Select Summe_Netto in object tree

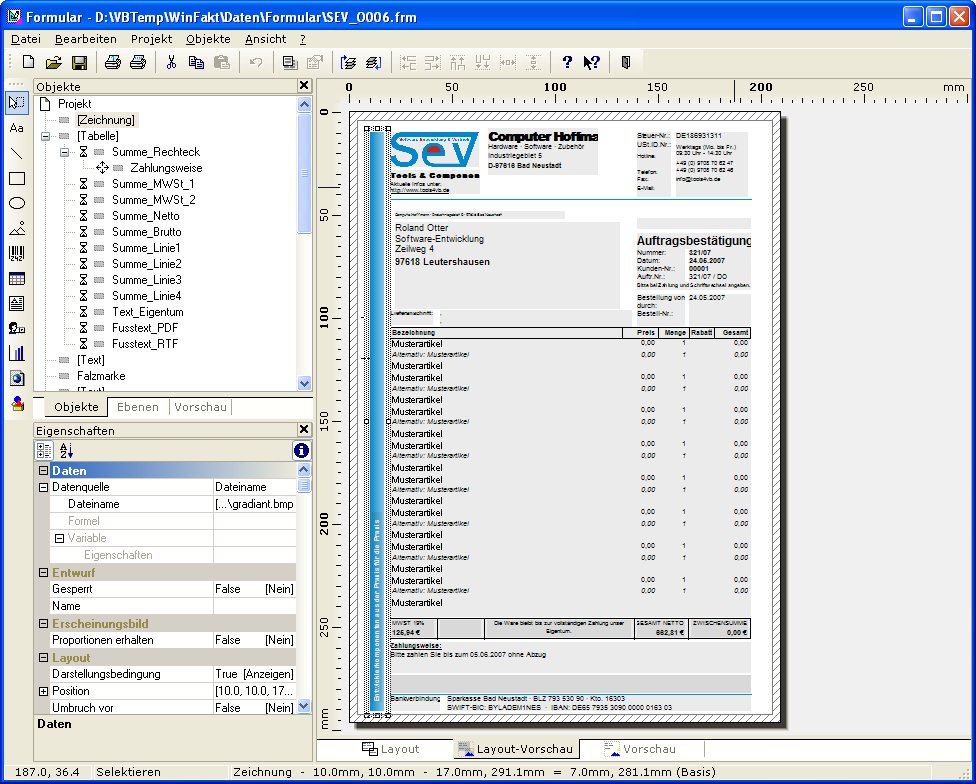tap(145, 216)
